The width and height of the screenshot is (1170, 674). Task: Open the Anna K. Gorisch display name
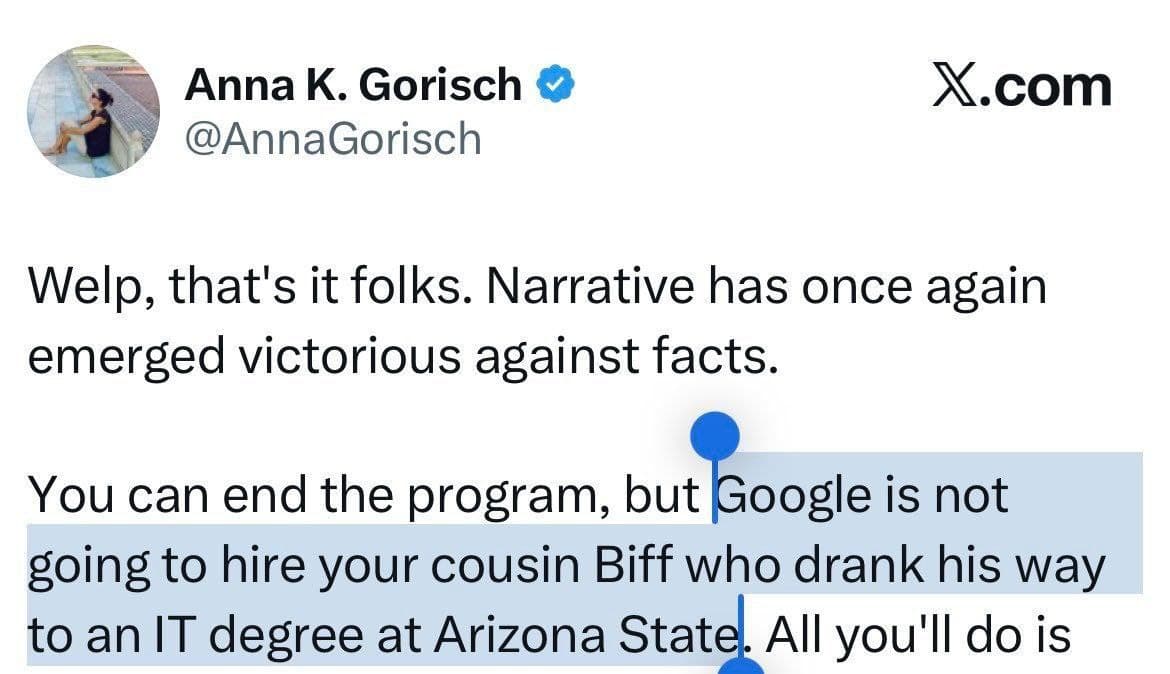click(x=353, y=87)
